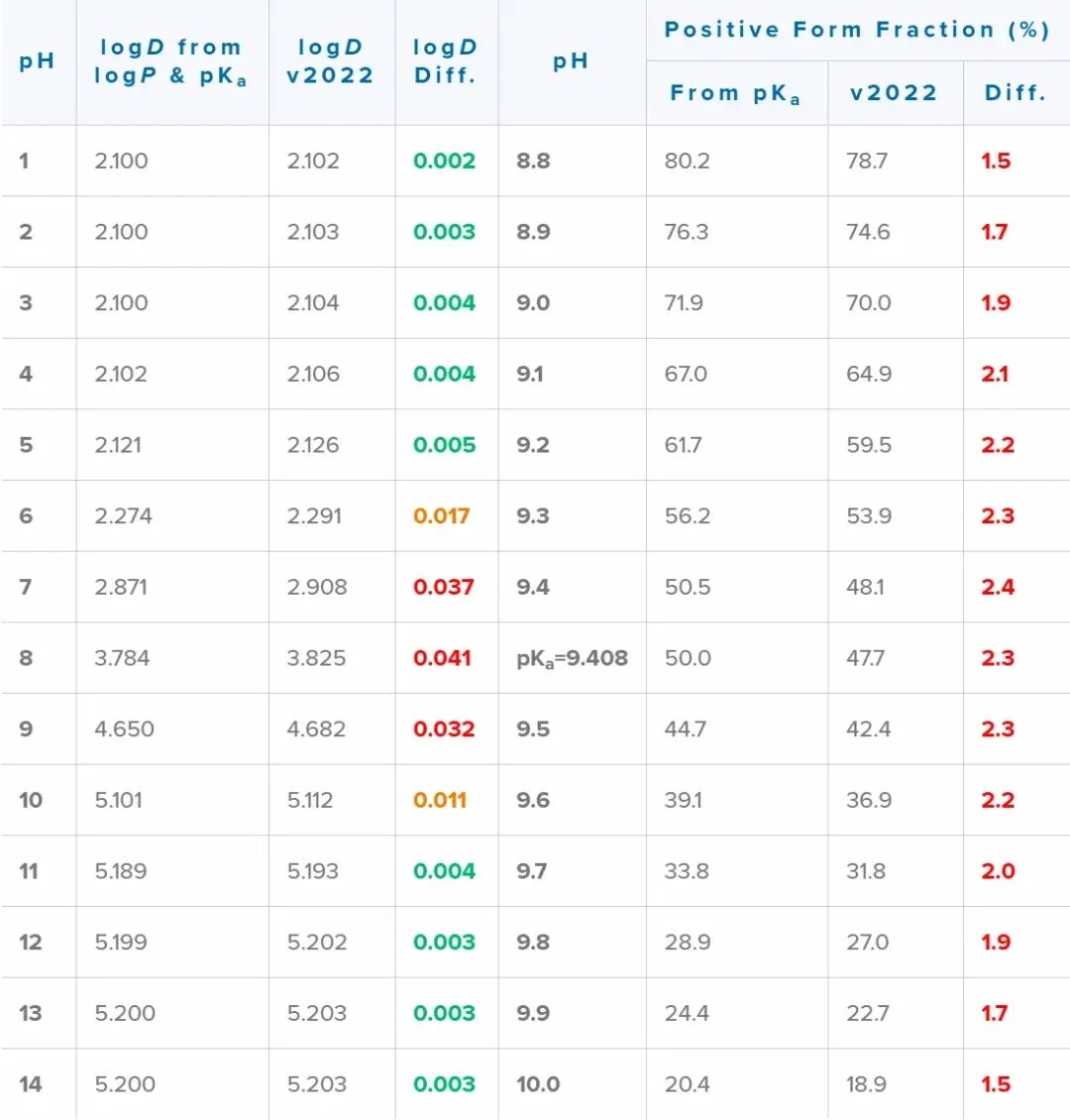Click the fraction value "44.7"
The width and height of the screenshot is (1070, 1120).
pyautogui.click(x=686, y=729)
